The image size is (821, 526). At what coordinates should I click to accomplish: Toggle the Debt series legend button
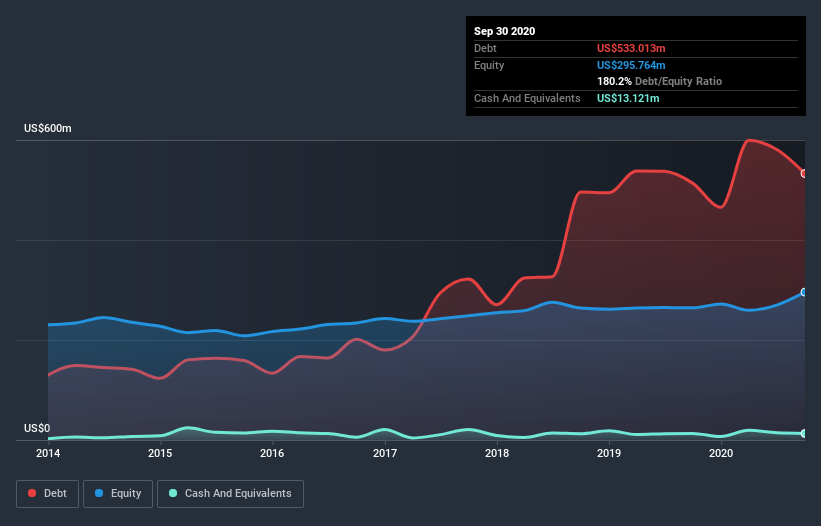(x=48, y=494)
